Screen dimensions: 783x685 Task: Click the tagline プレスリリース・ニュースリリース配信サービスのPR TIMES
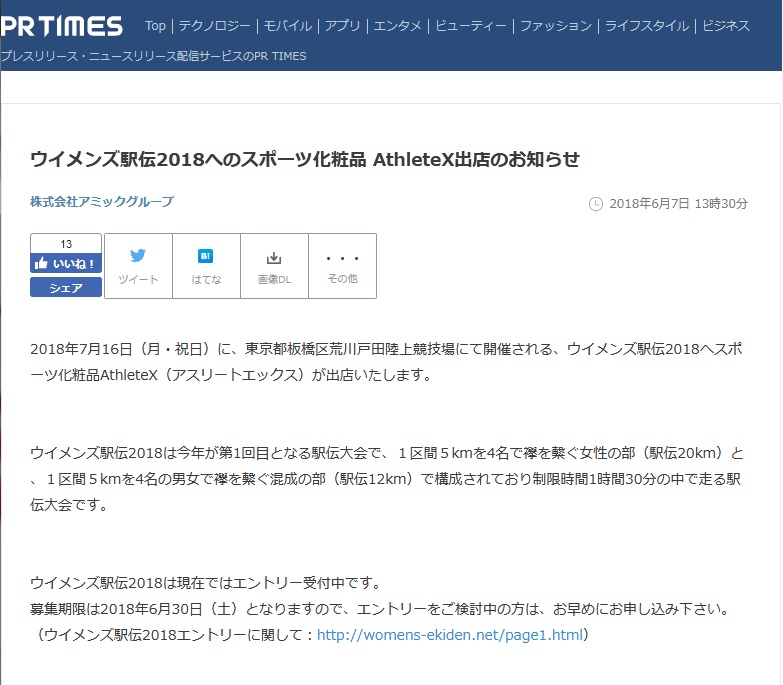click(153, 56)
